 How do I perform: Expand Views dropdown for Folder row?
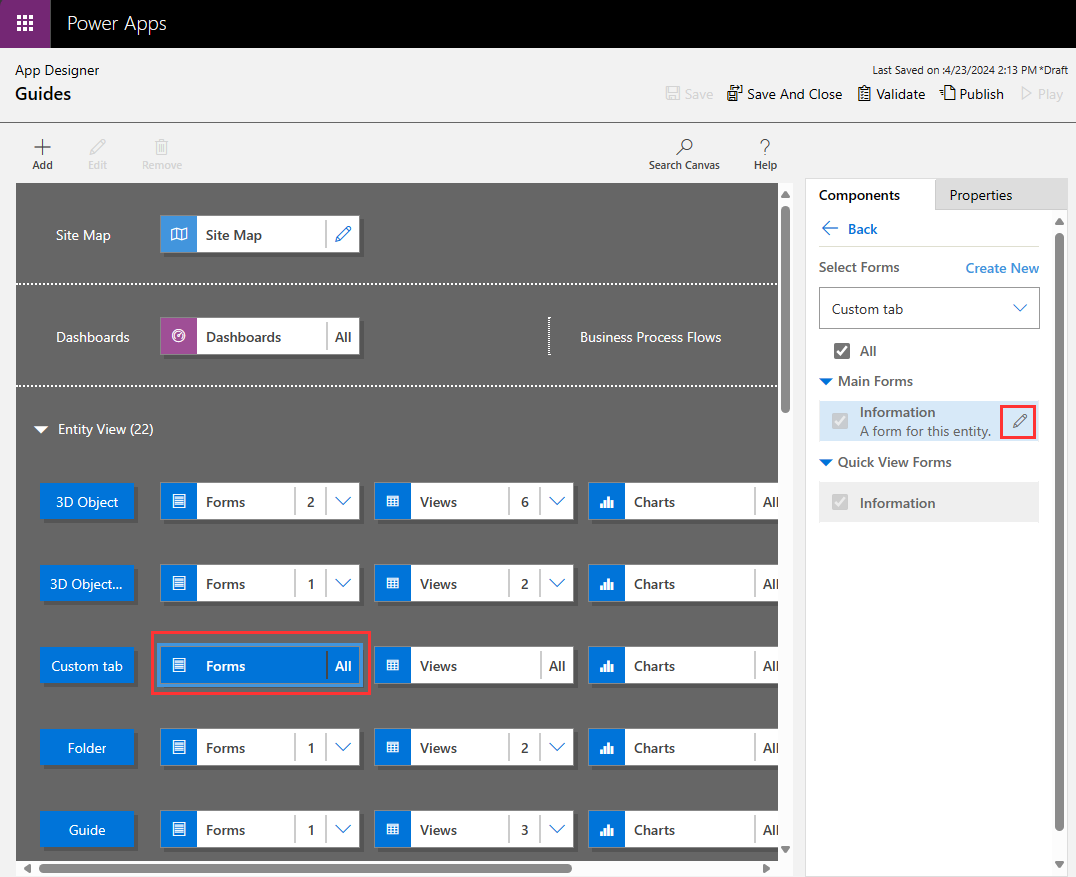pyautogui.click(x=557, y=747)
